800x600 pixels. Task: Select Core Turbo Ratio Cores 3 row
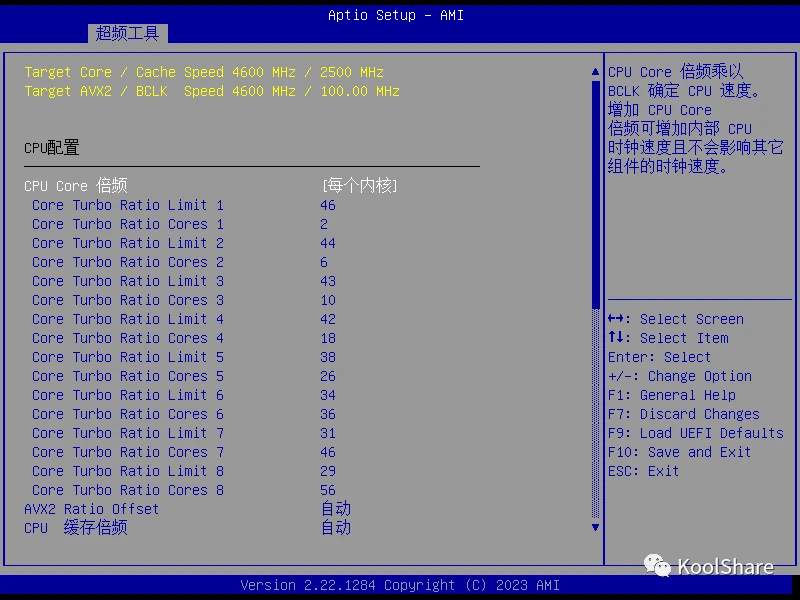coord(184,300)
